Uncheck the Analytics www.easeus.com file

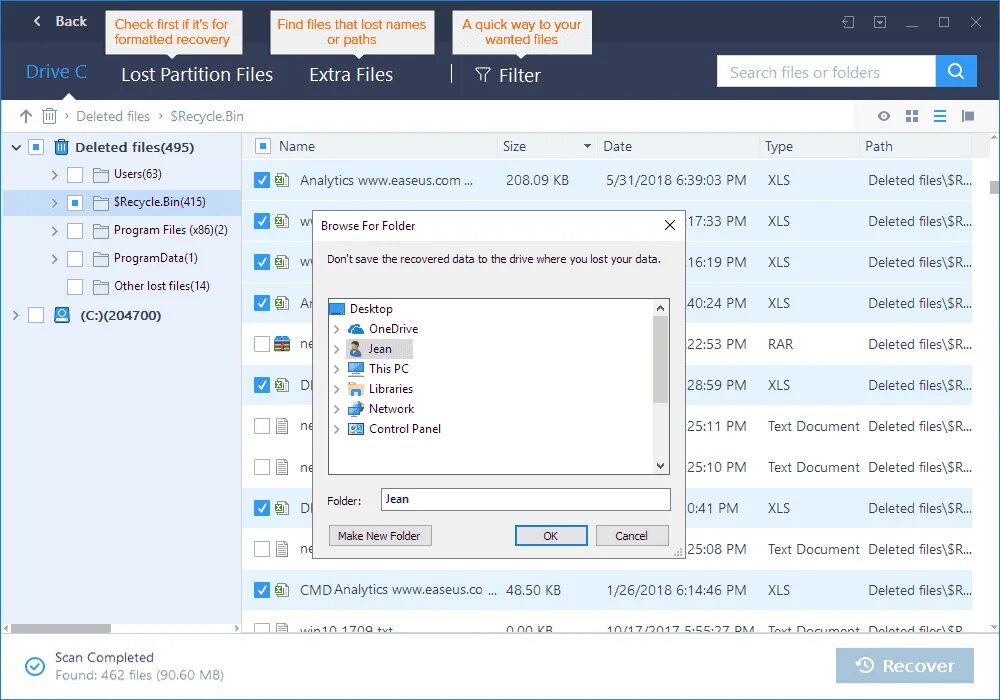(x=261, y=180)
